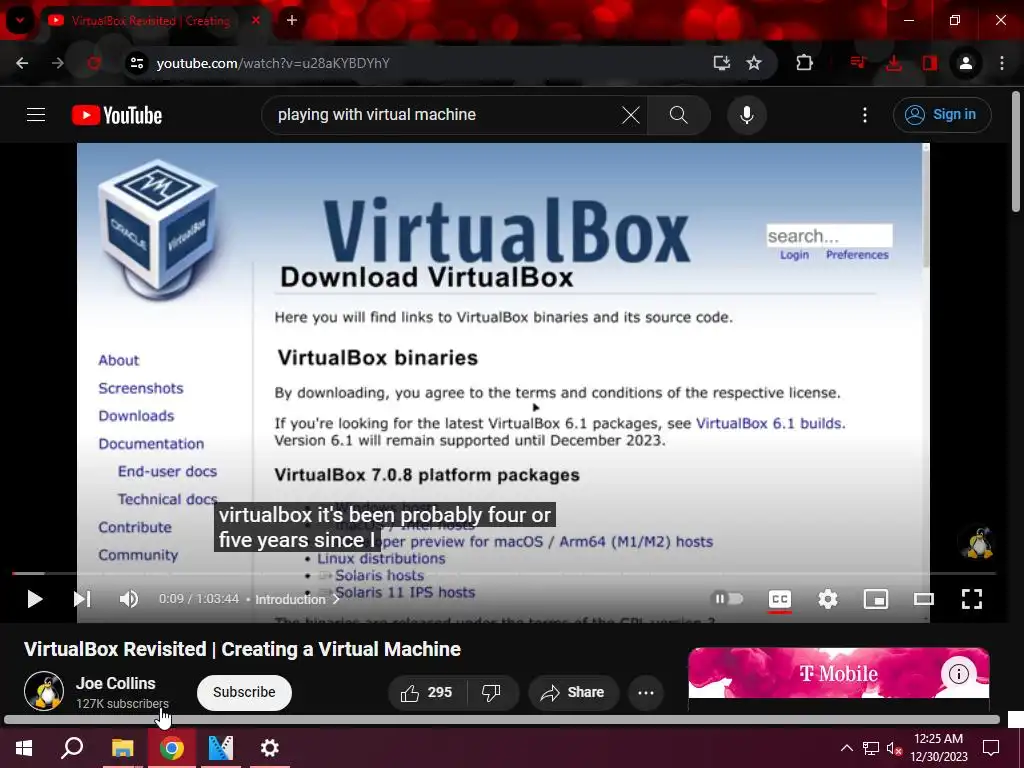Click the video title text
The height and width of the screenshot is (768, 1024).
click(x=242, y=649)
